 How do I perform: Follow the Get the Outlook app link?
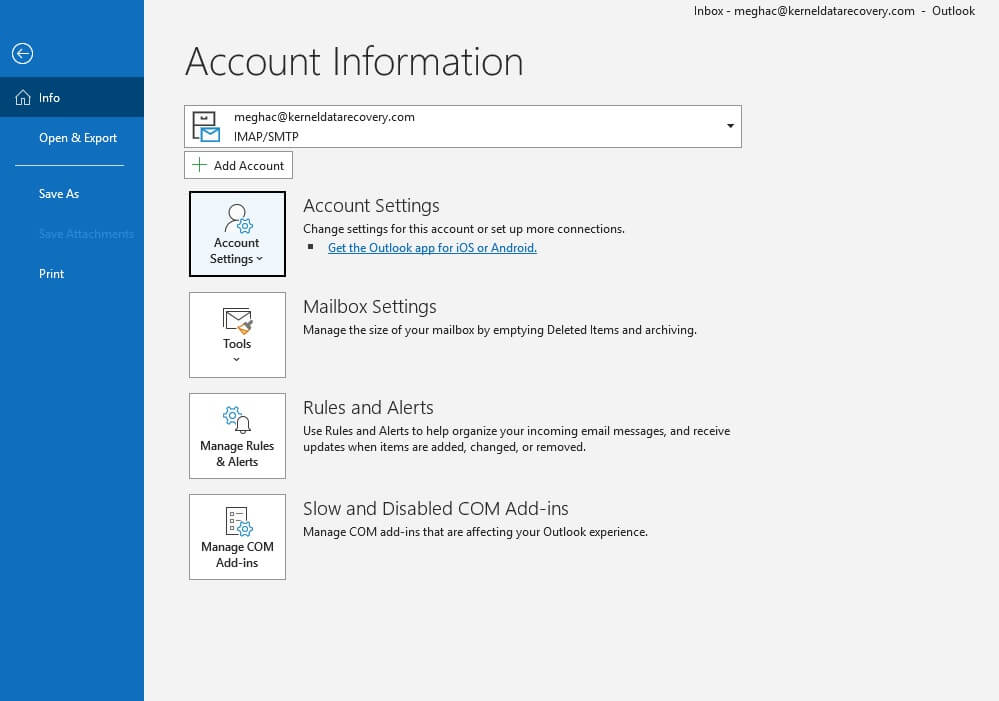(x=432, y=248)
